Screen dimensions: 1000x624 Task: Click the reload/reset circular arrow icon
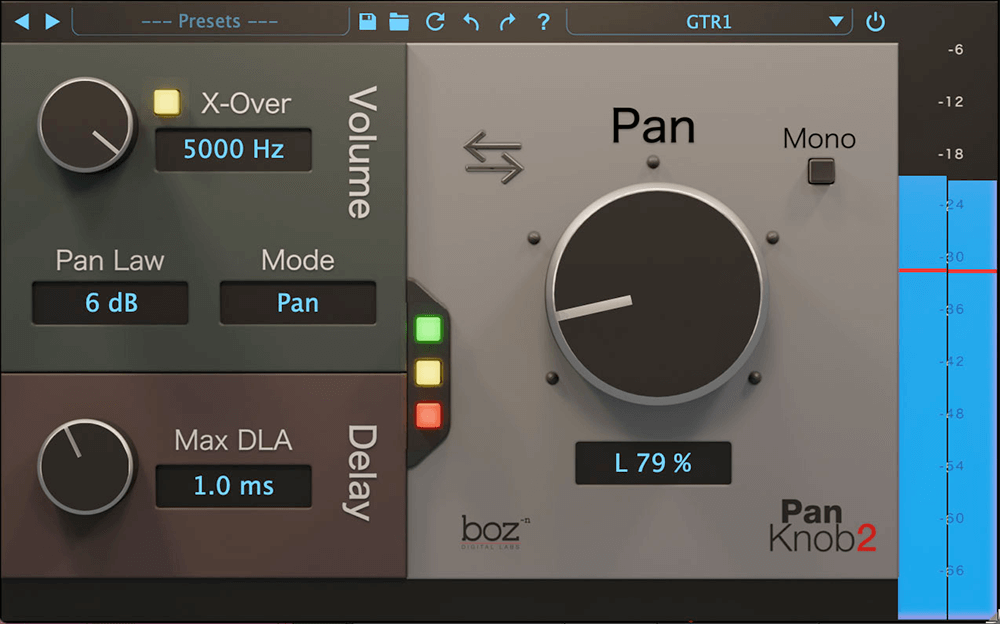point(434,21)
